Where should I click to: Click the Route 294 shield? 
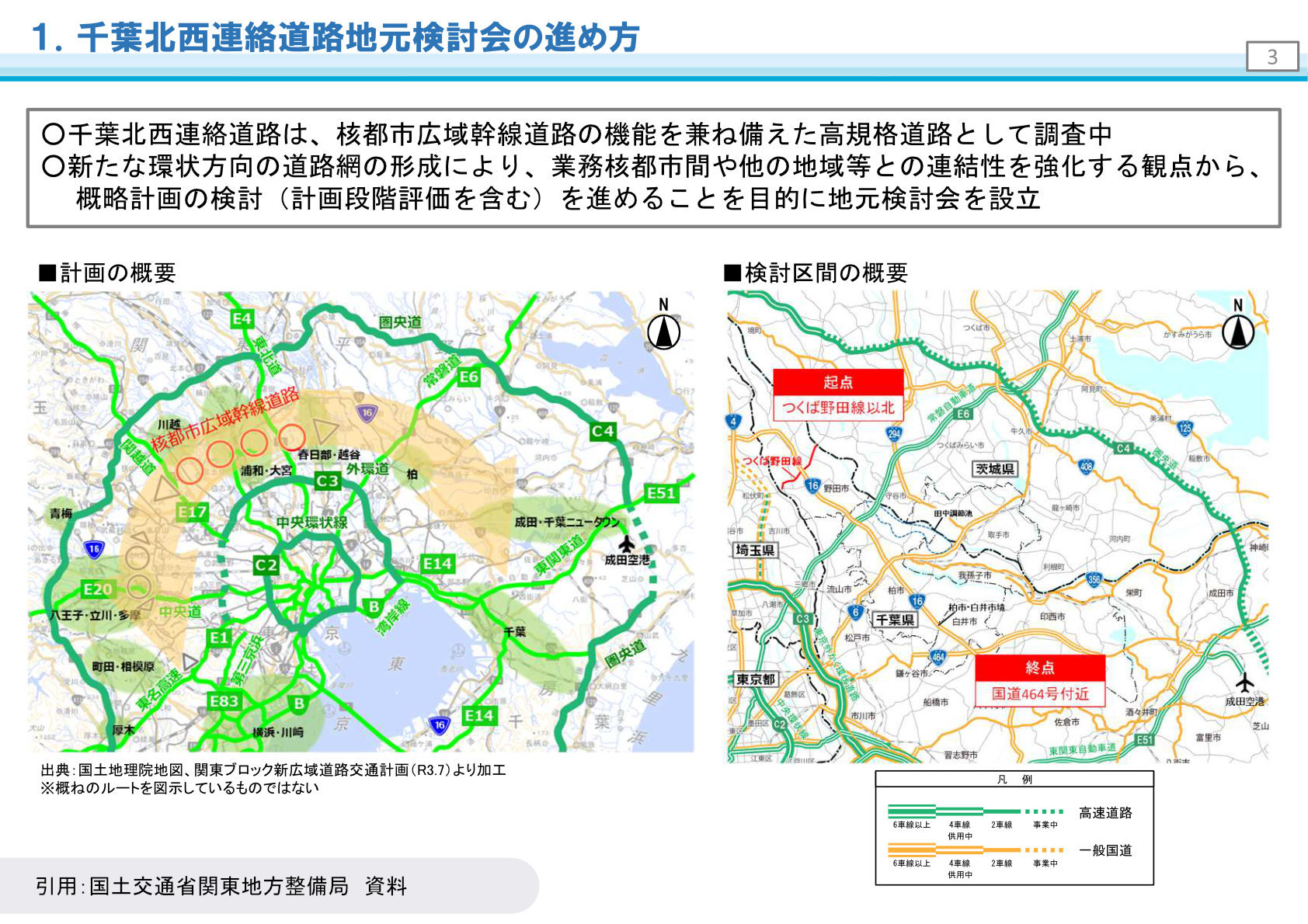pyautogui.click(x=894, y=433)
